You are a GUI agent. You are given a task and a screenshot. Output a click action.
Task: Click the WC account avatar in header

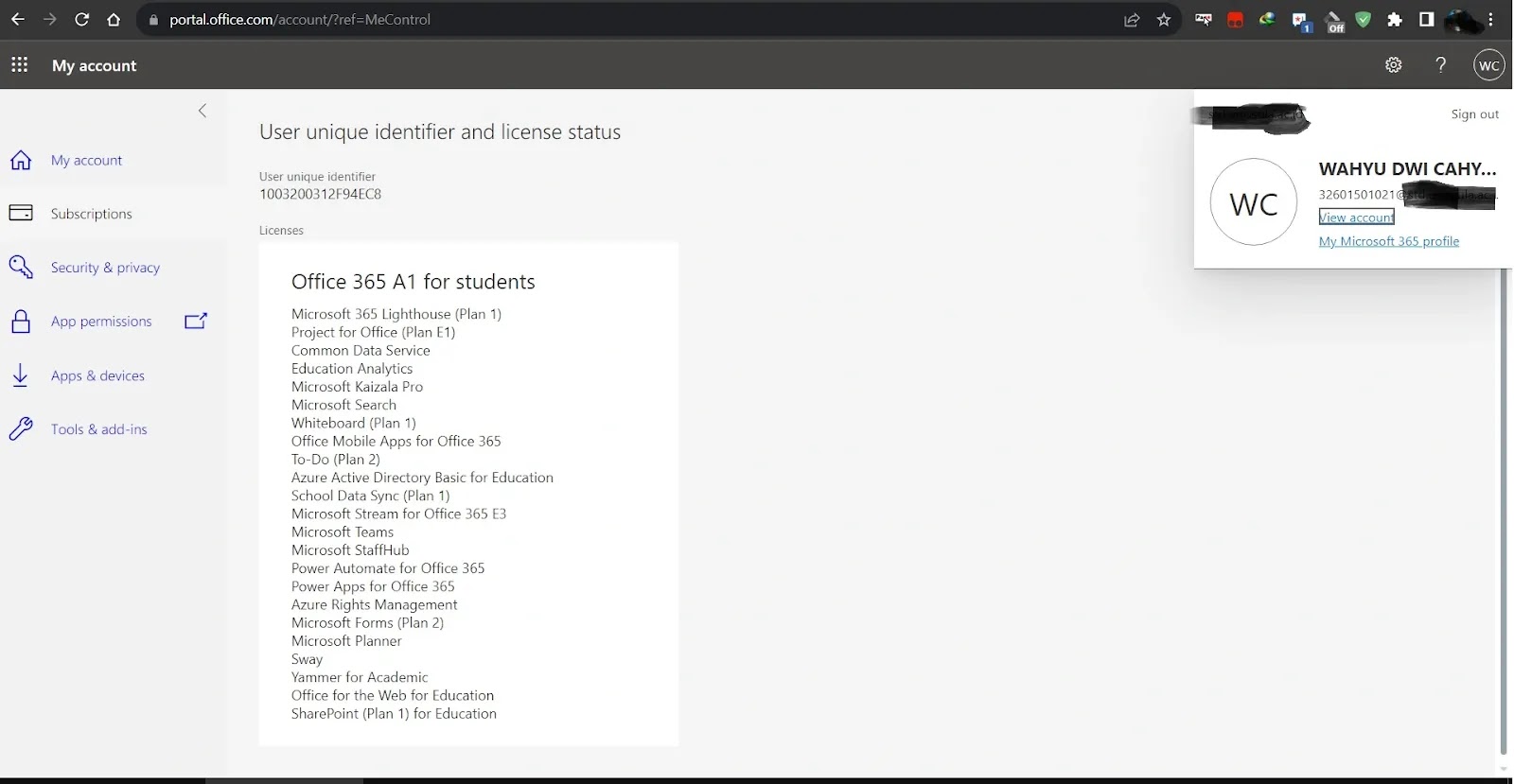1488,65
